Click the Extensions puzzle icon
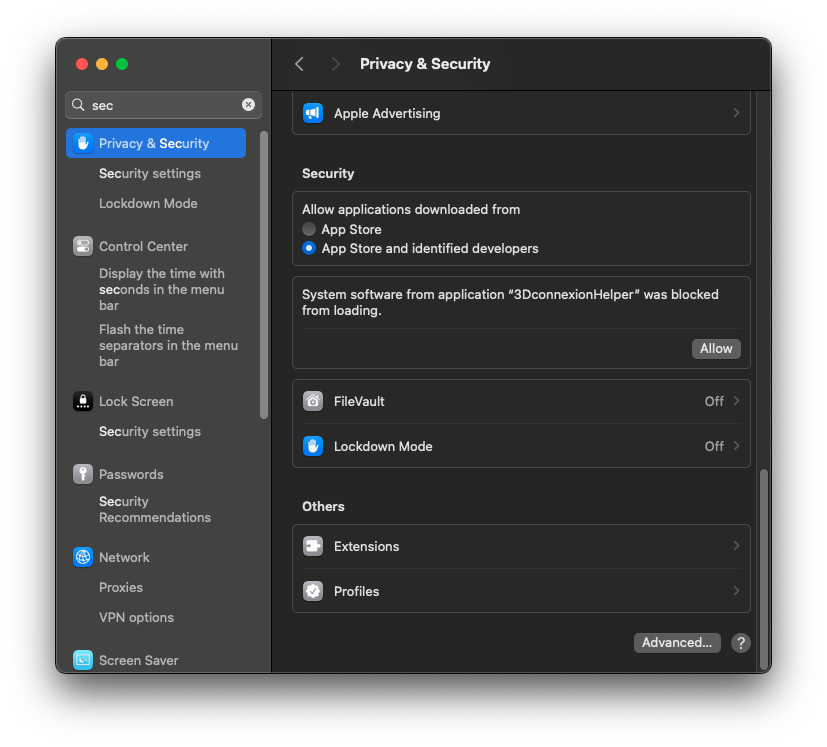 (x=313, y=546)
